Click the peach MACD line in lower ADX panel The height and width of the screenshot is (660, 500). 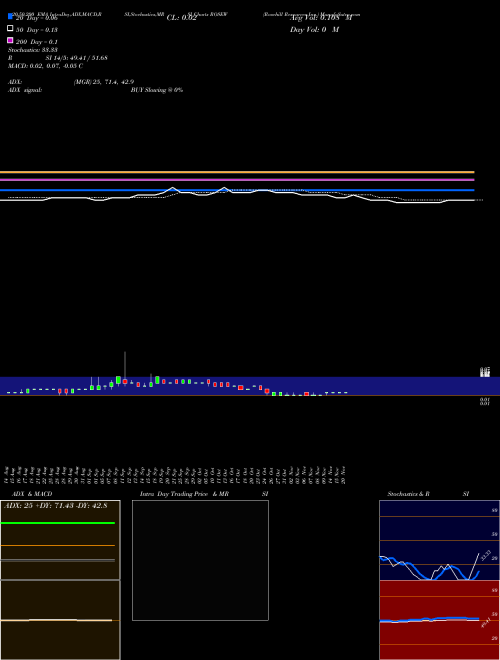point(56,620)
